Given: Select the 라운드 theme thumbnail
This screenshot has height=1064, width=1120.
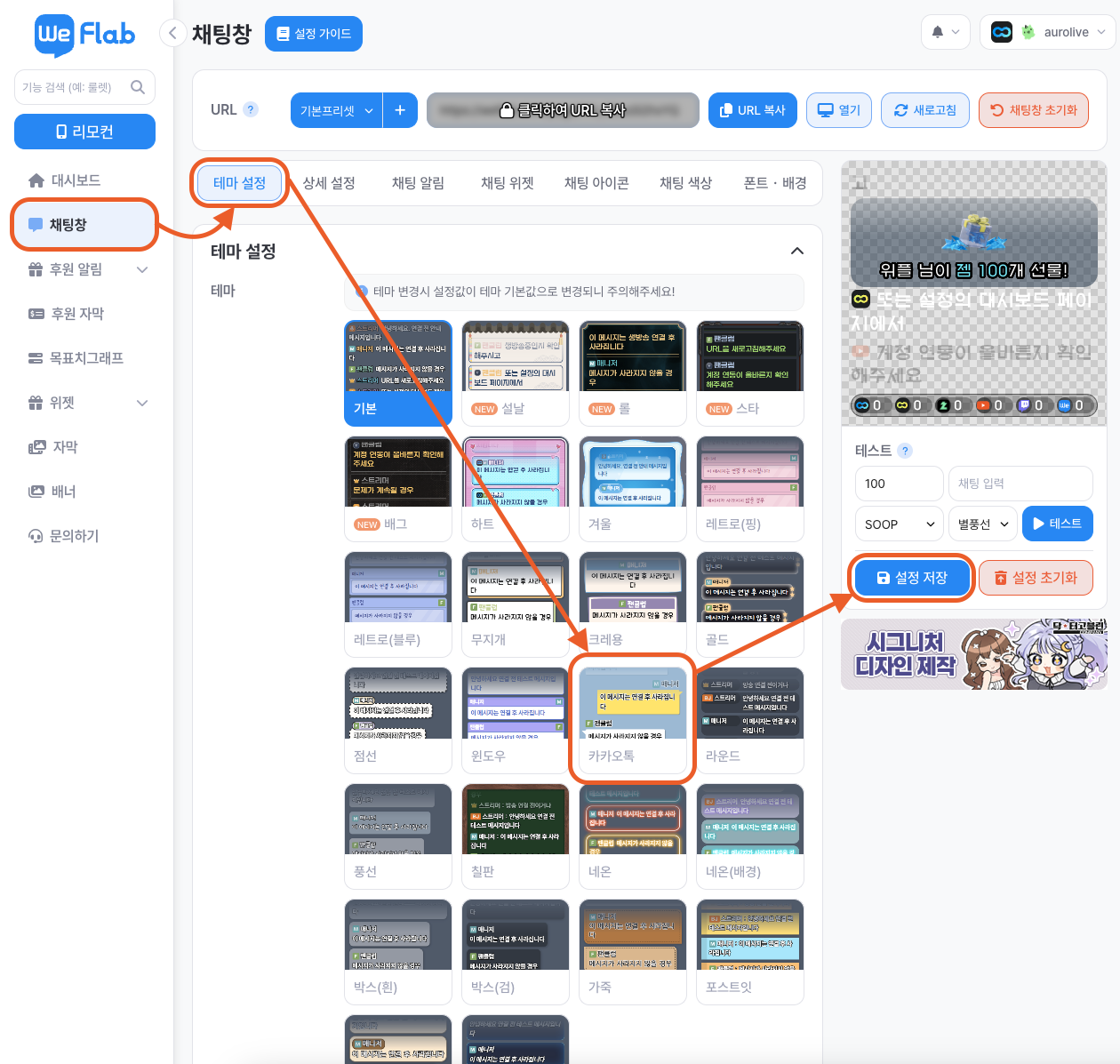Looking at the screenshot, I should pyautogui.click(x=750, y=721).
